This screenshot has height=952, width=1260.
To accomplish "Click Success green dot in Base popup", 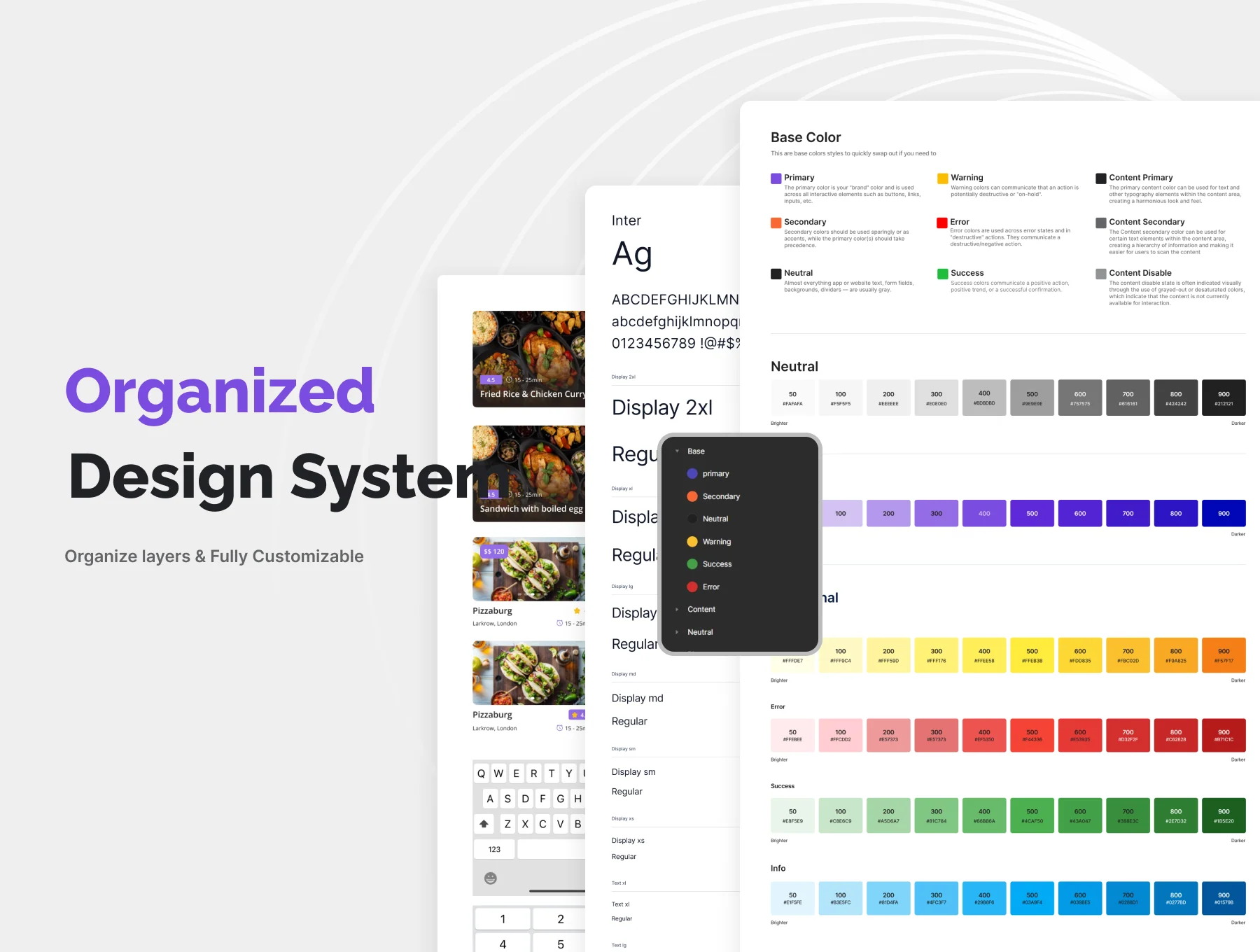I will click(692, 564).
